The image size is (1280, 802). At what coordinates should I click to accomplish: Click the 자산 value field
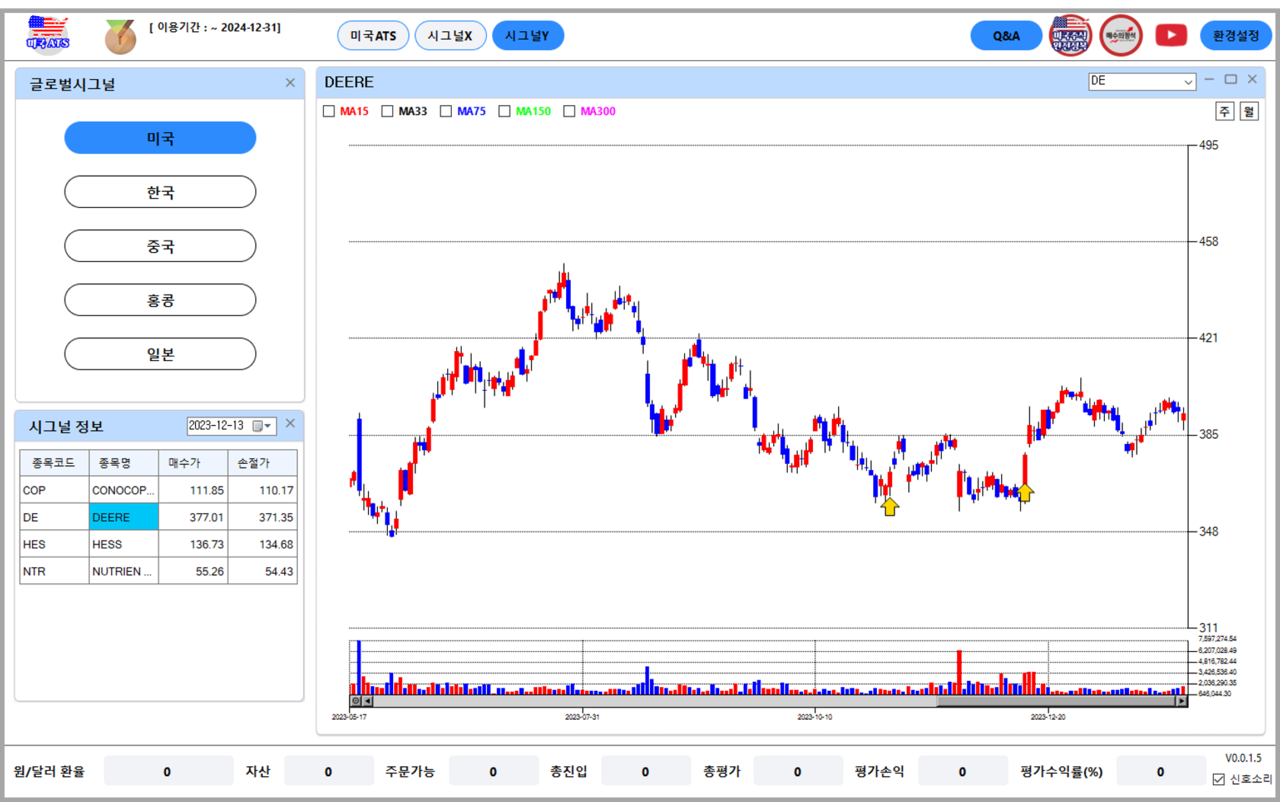click(329, 772)
